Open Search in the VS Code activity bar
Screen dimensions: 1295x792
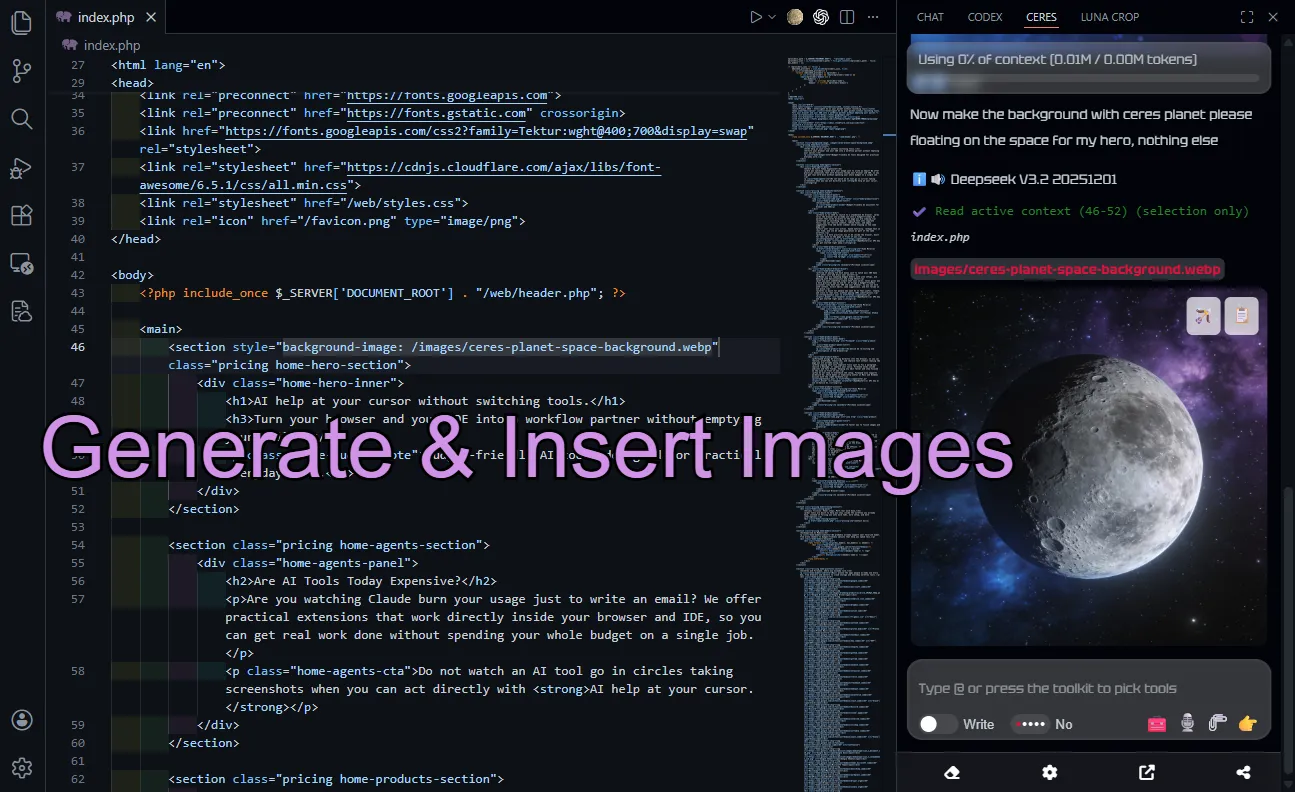[x=21, y=119]
